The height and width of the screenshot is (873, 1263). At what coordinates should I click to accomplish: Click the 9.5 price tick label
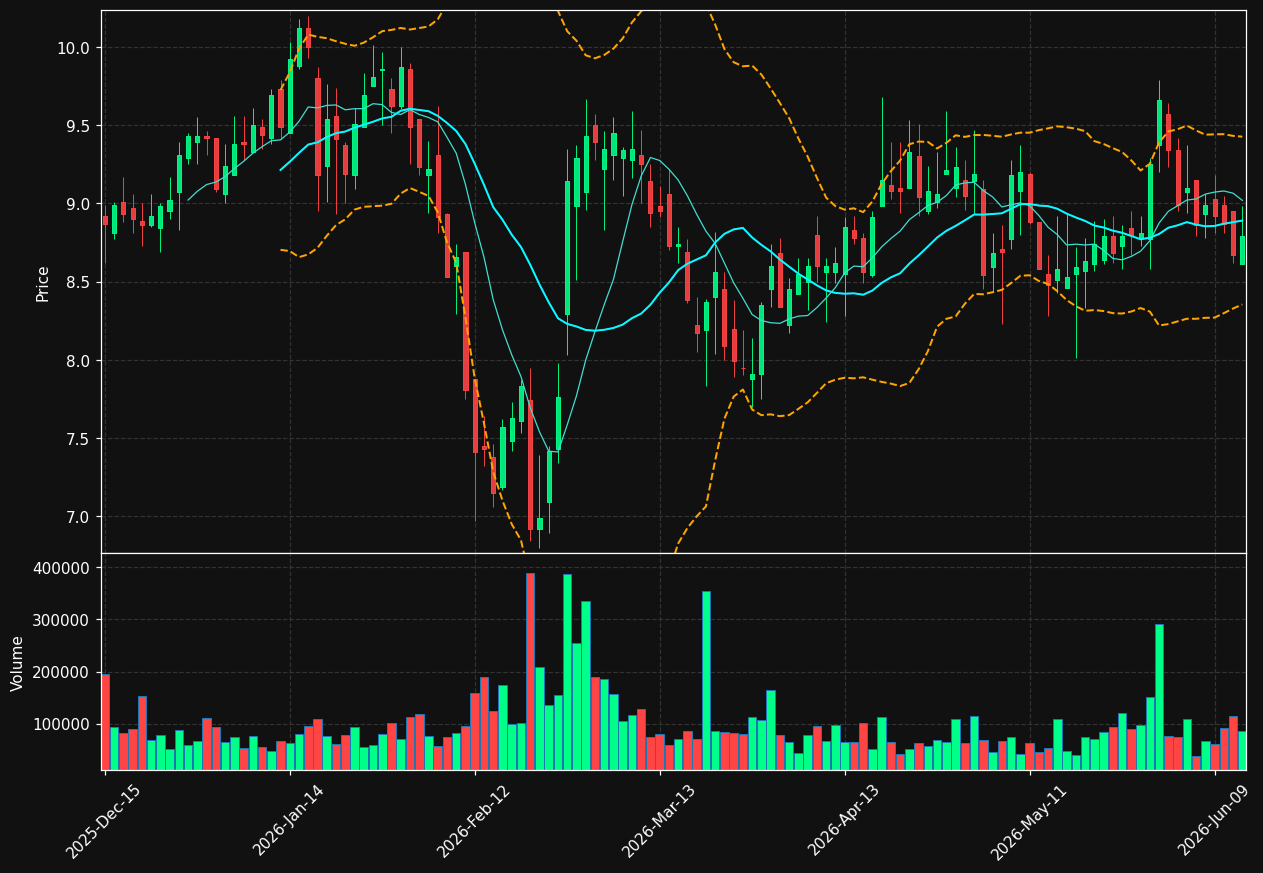tap(76, 126)
